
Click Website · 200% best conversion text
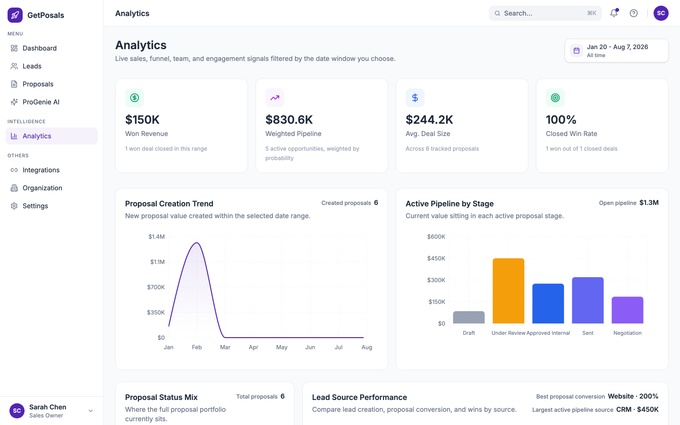pos(633,396)
